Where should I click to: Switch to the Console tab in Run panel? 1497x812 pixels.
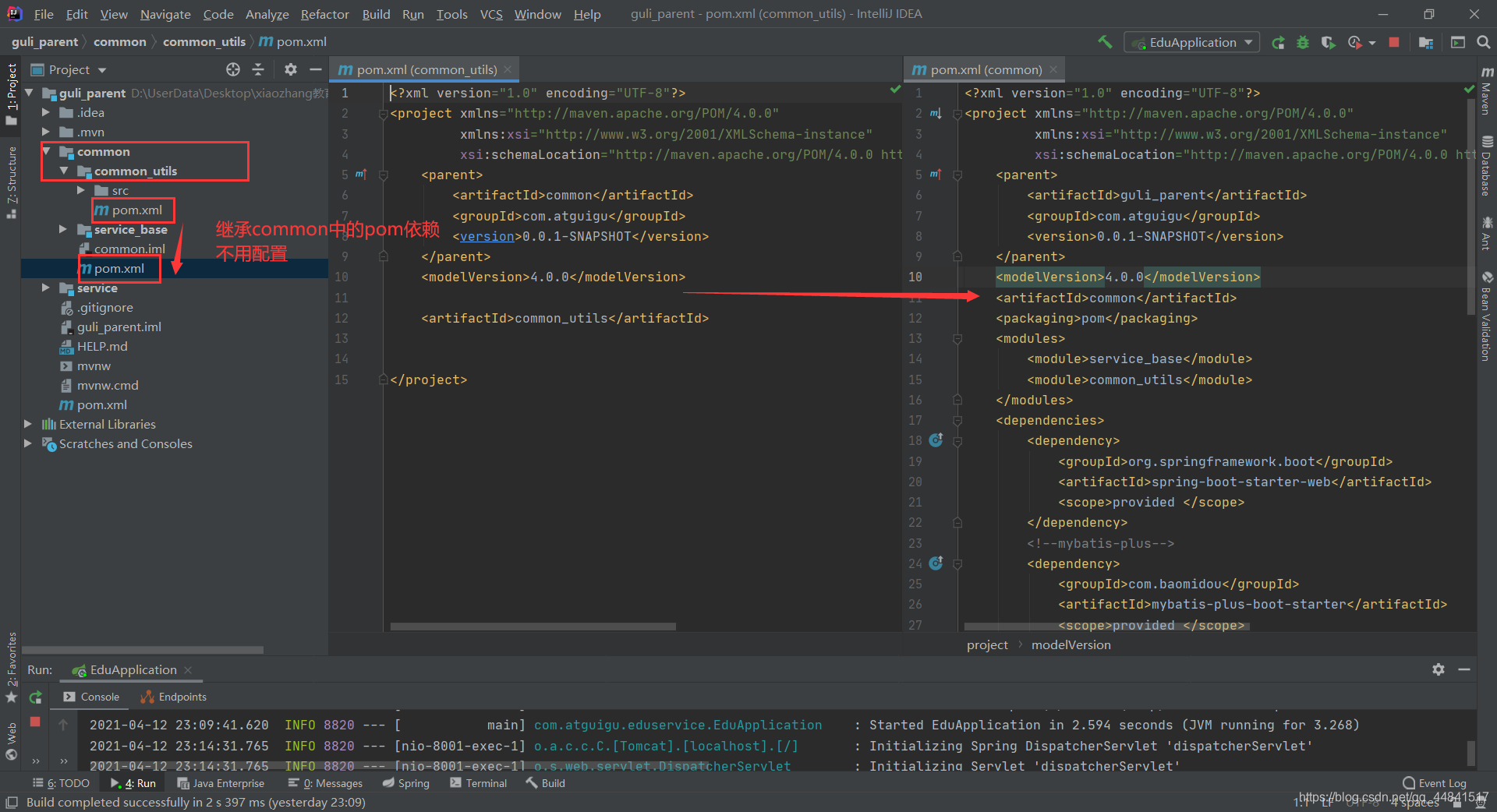(91, 697)
